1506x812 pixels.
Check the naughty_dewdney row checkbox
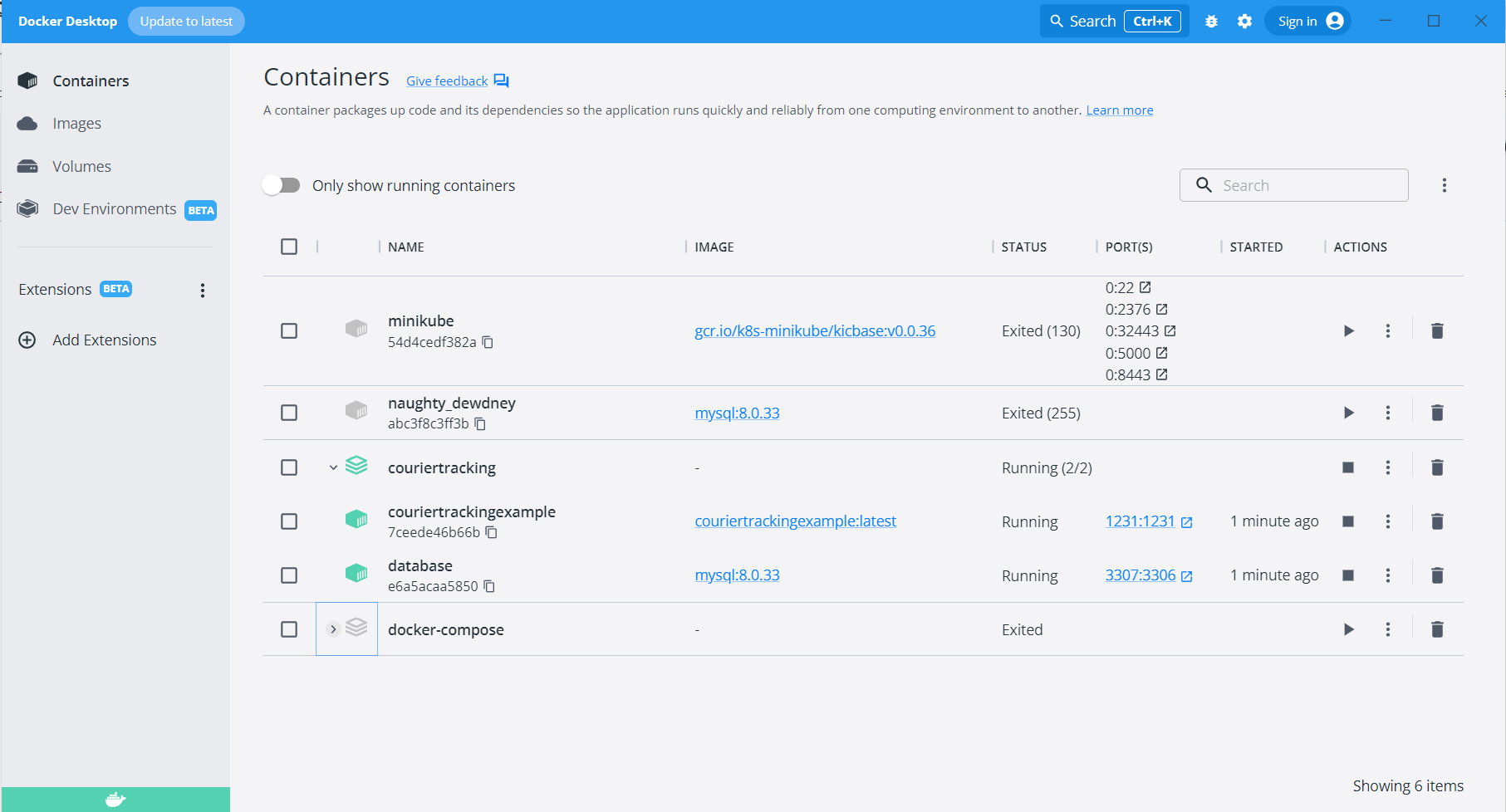click(289, 413)
